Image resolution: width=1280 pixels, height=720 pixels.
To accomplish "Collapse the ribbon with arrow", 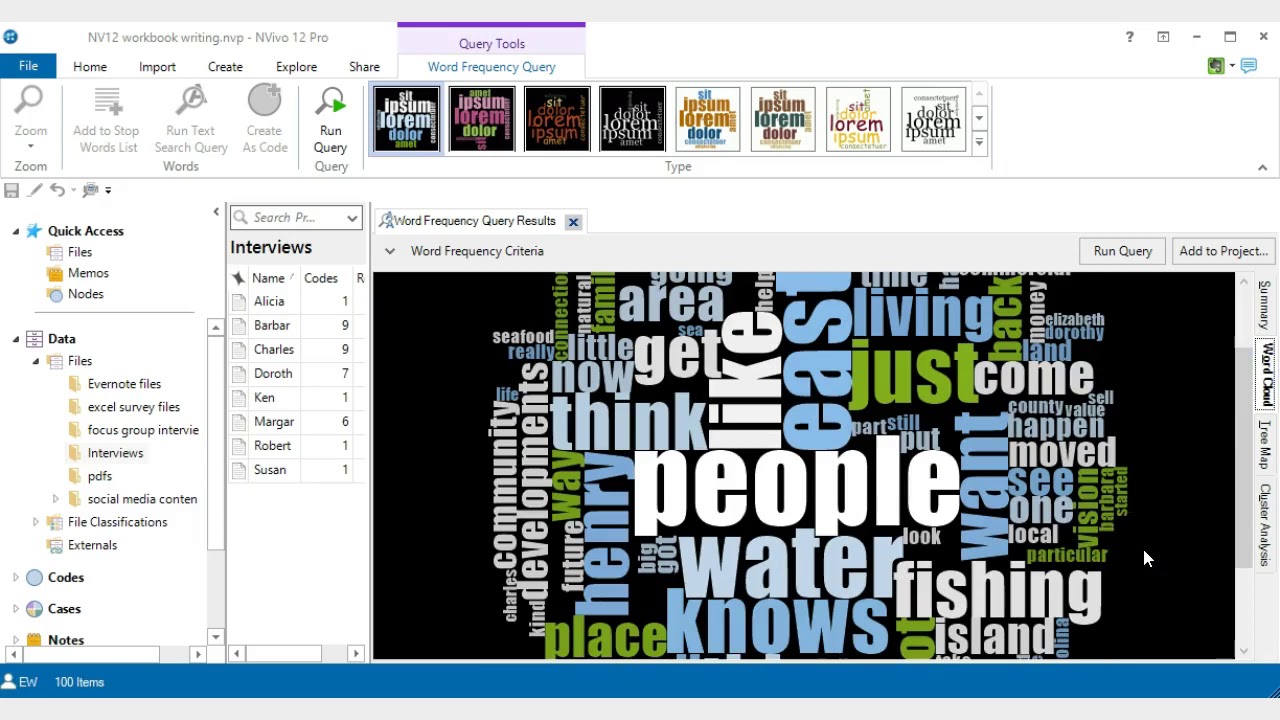I will [1262, 167].
